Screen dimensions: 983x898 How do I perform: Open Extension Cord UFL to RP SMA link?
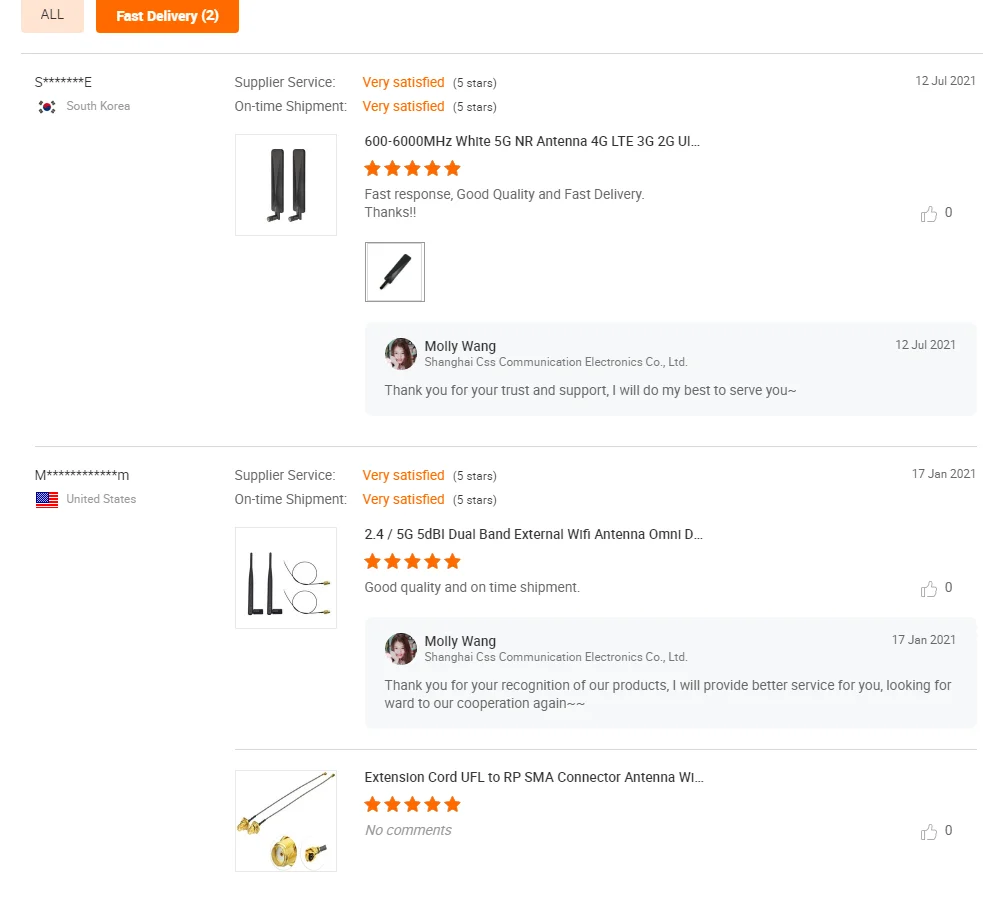pos(534,778)
